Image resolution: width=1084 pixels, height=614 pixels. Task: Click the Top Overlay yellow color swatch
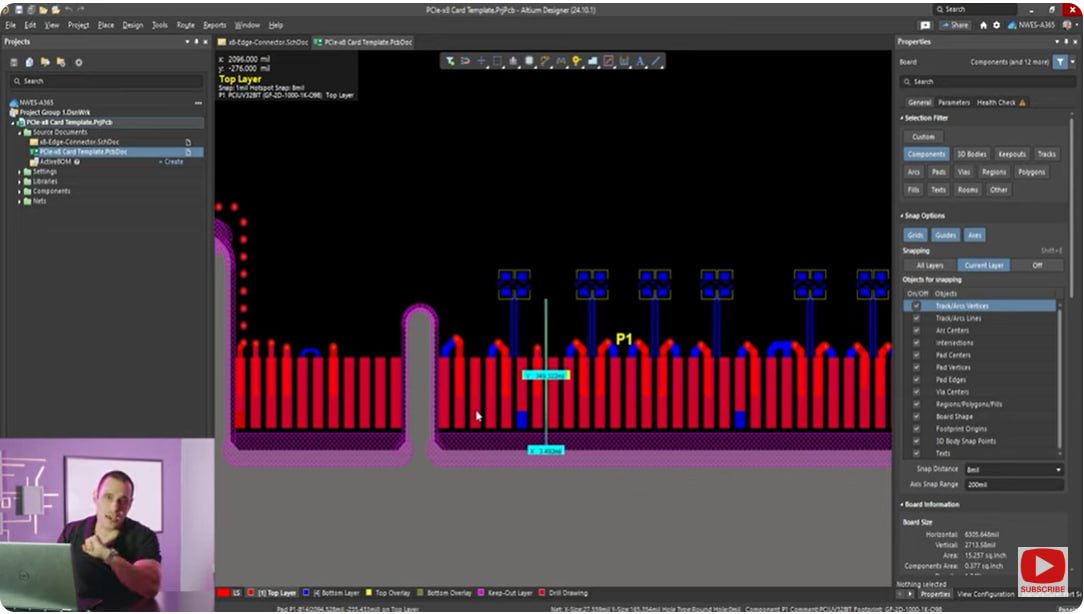click(x=367, y=592)
